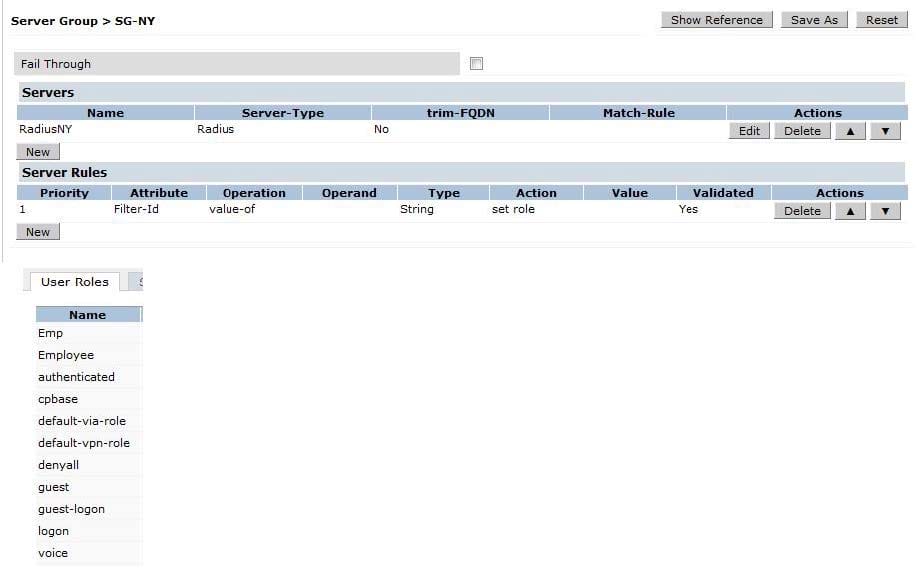Select the denyall user role
The image size is (919, 571).
[58, 465]
